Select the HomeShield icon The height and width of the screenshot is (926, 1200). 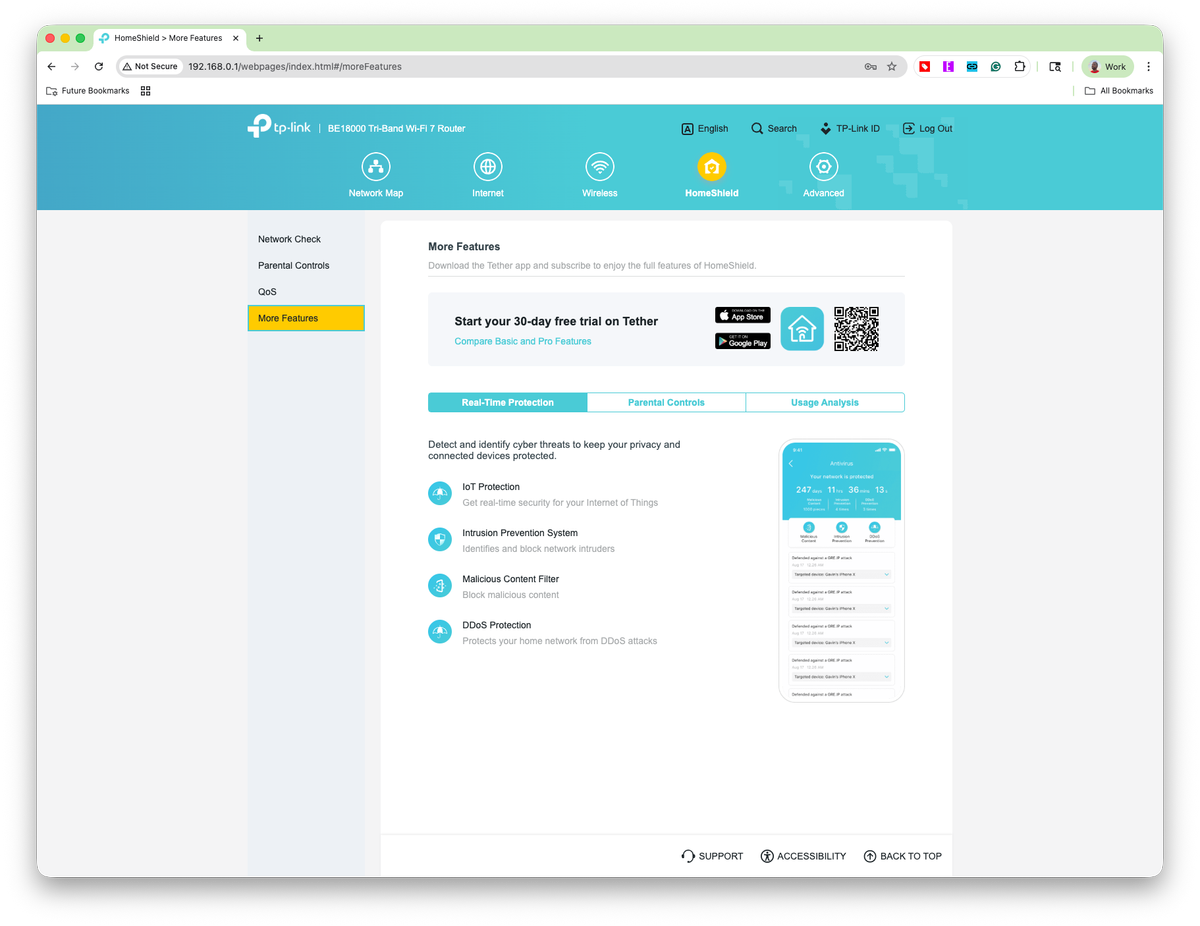[712, 167]
